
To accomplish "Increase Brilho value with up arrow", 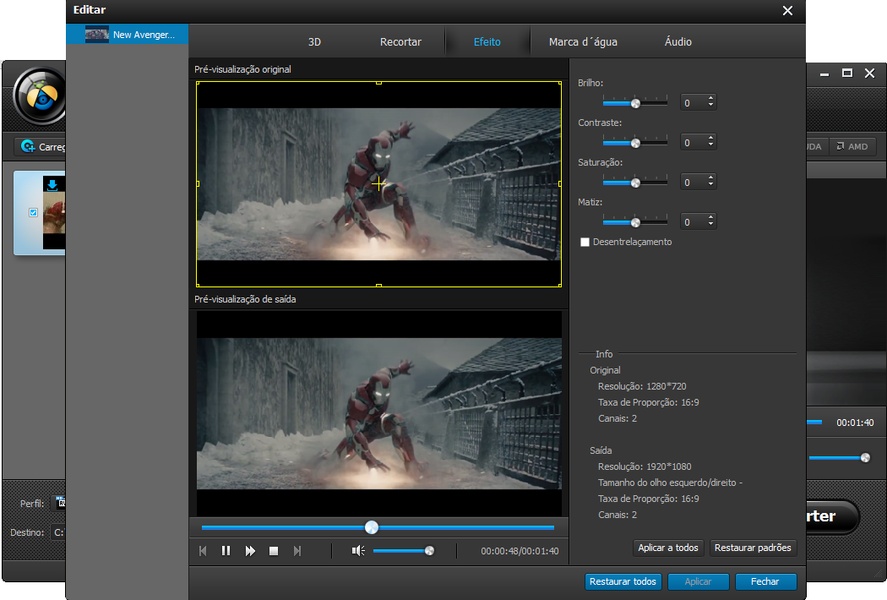I will pos(711,98).
